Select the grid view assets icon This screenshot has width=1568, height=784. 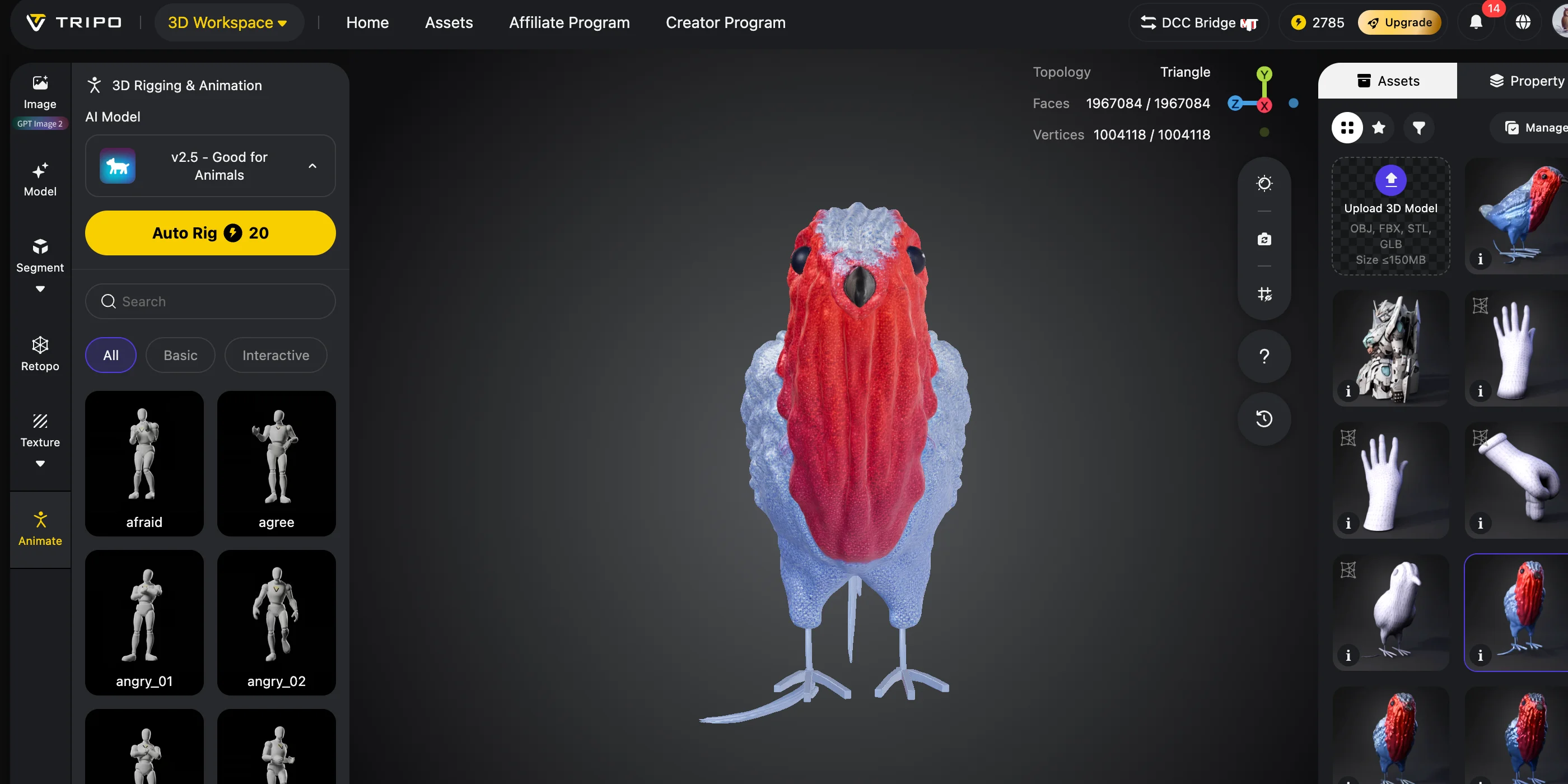click(x=1347, y=128)
